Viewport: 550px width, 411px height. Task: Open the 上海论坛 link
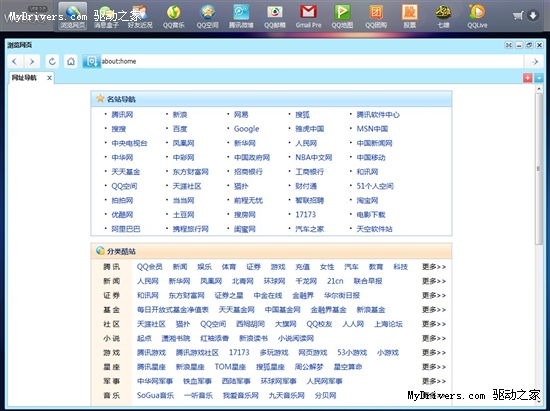coord(388,324)
